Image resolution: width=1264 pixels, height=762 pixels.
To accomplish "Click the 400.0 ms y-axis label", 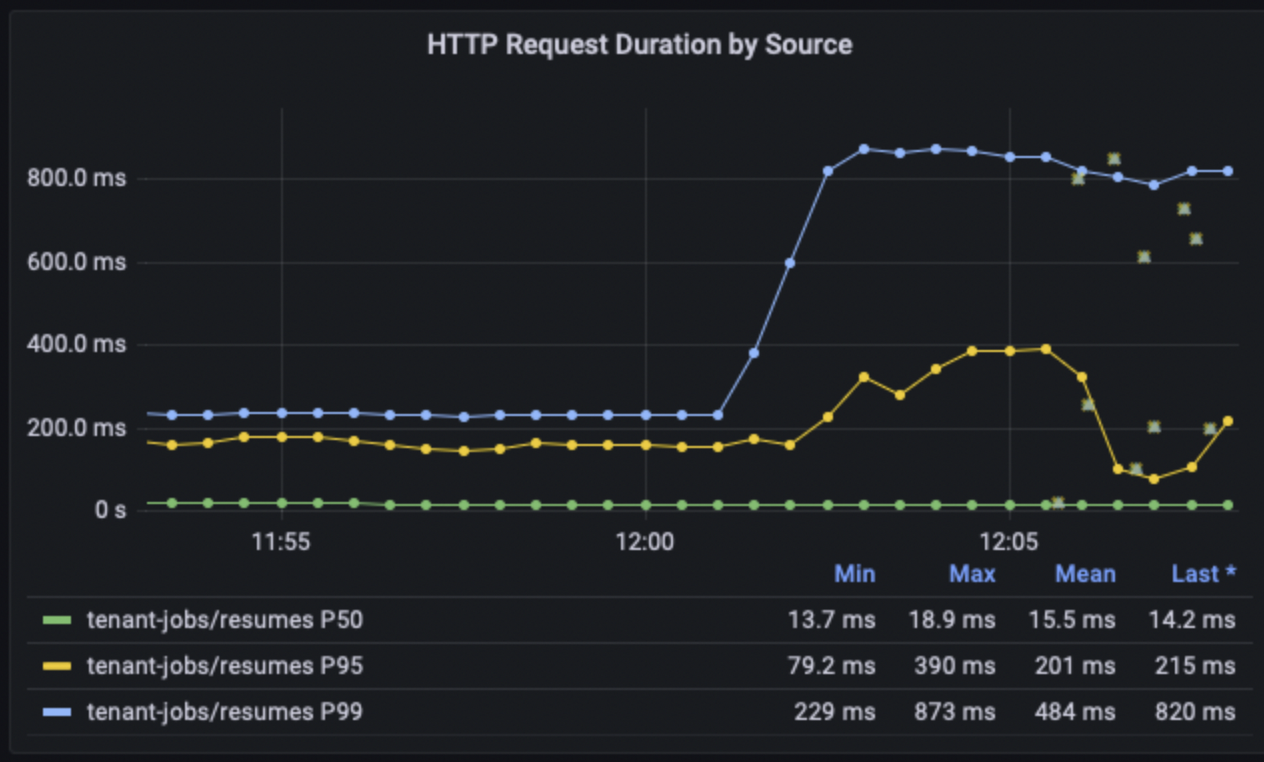I will (x=77, y=346).
